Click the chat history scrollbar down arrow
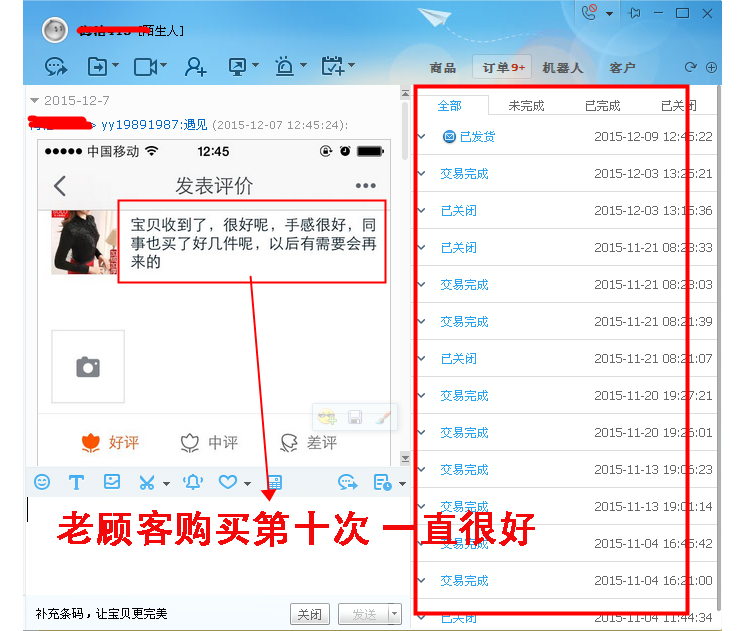Viewport: 750px width, 631px height. pos(405,458)
